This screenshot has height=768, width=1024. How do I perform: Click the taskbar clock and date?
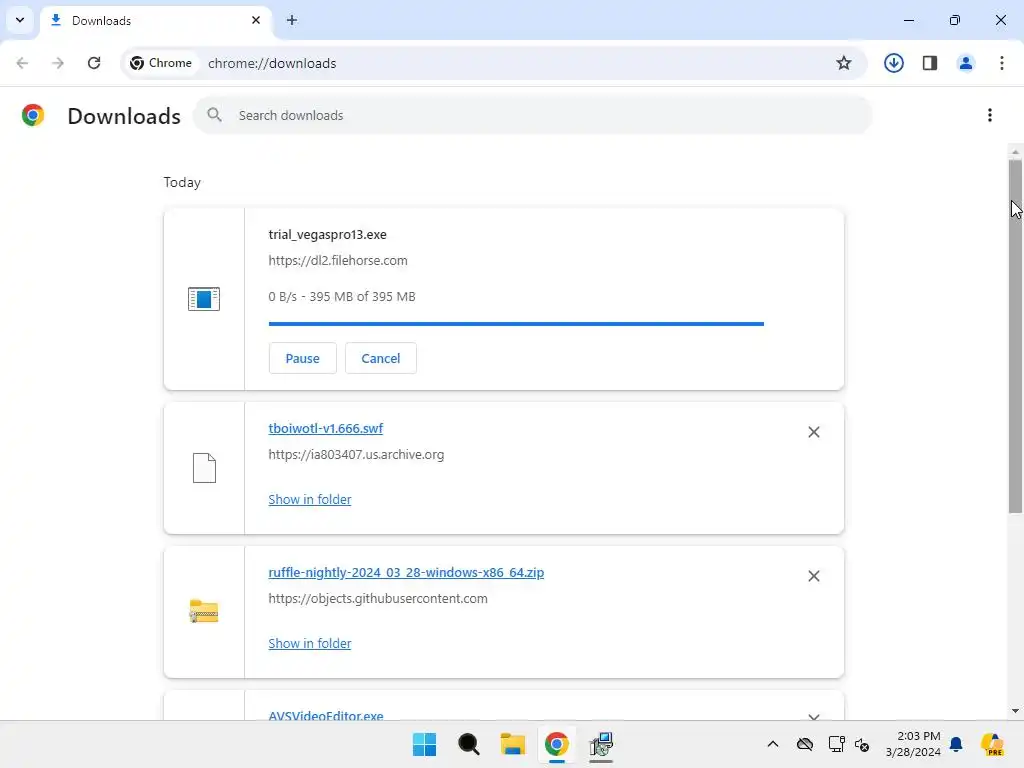click(913, 744)
